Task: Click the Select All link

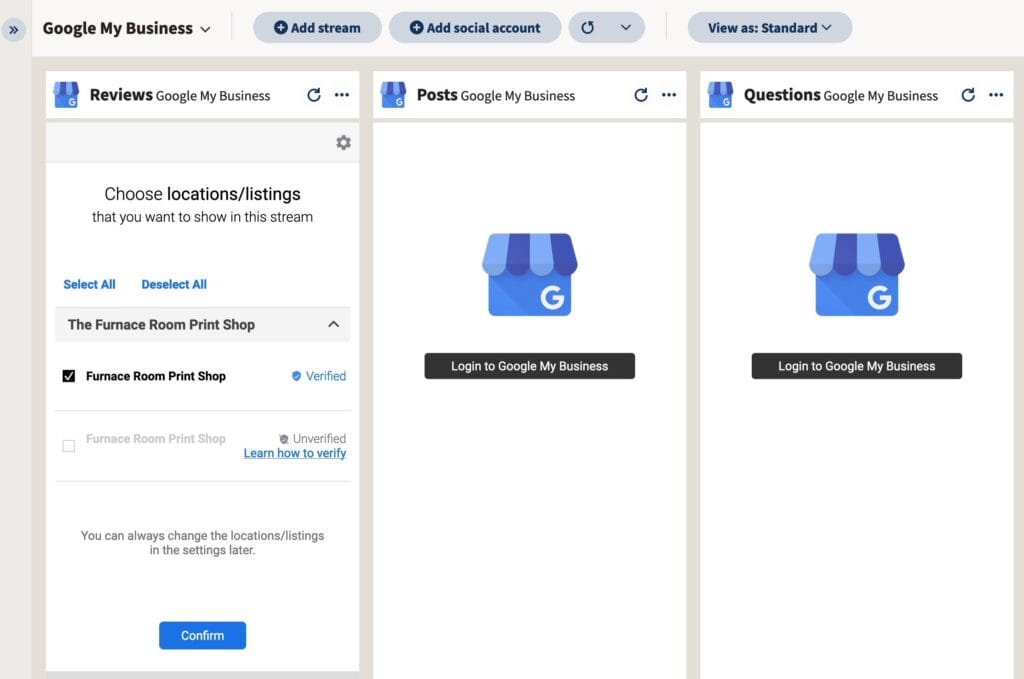Action: pos(89,285)
